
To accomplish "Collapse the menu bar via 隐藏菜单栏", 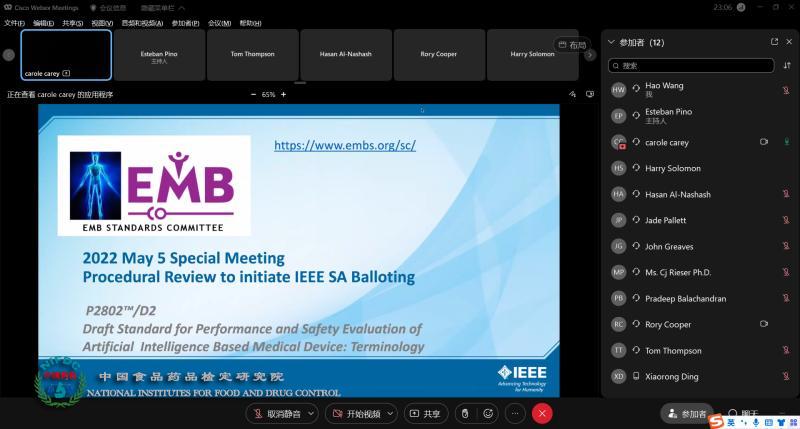I will coord(163,8).
